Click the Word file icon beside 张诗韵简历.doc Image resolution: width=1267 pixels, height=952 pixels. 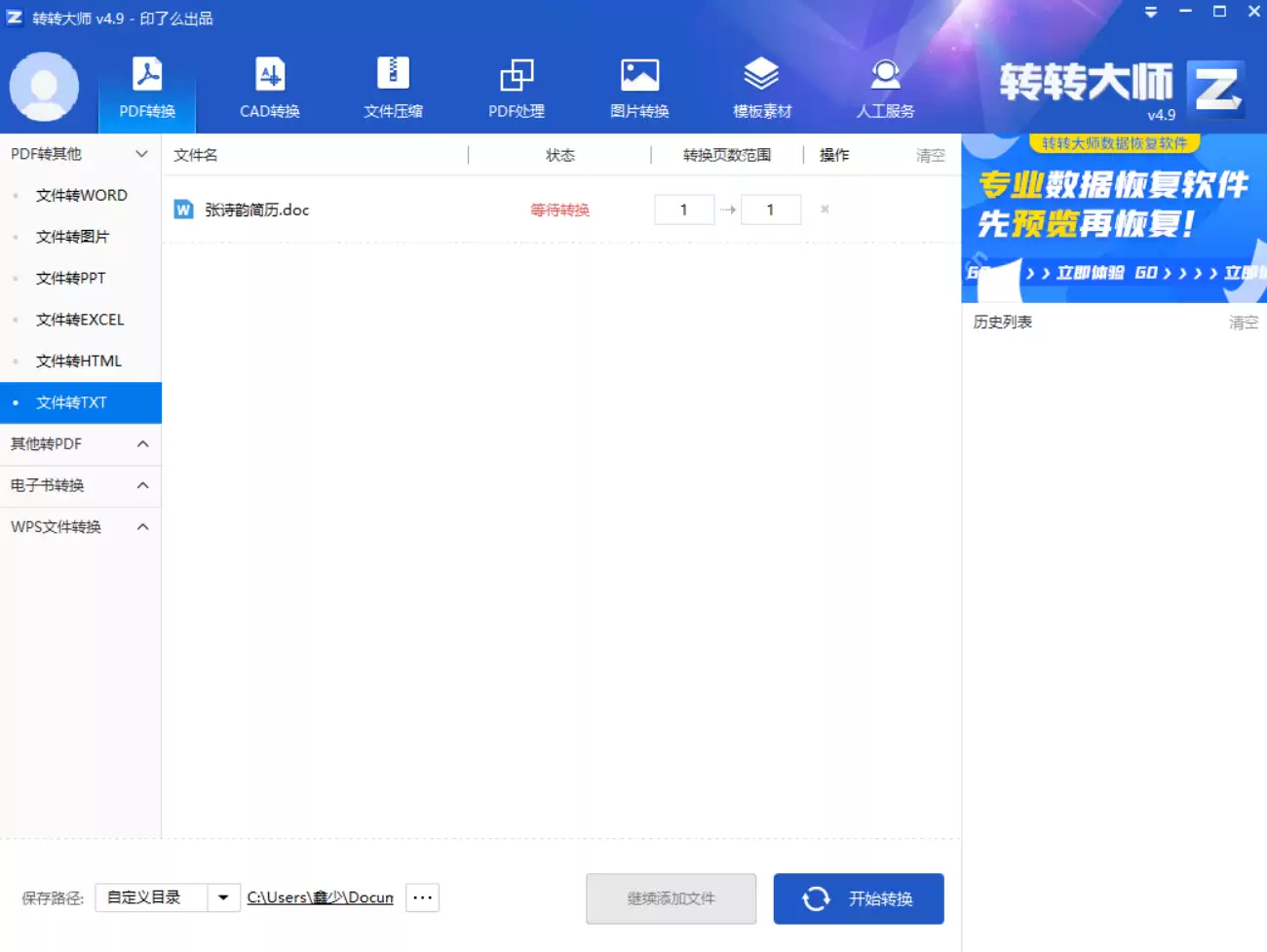click(183, 209)
